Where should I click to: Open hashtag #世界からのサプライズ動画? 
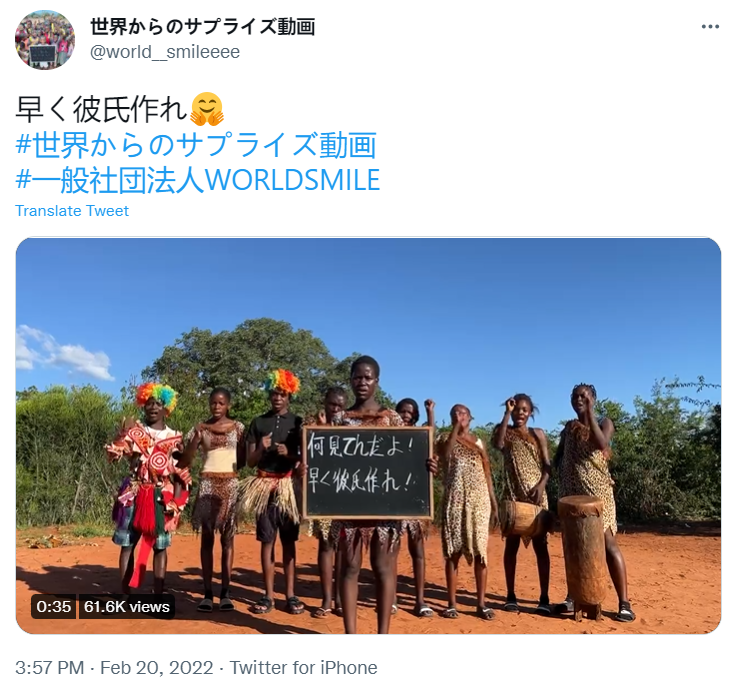196,145
